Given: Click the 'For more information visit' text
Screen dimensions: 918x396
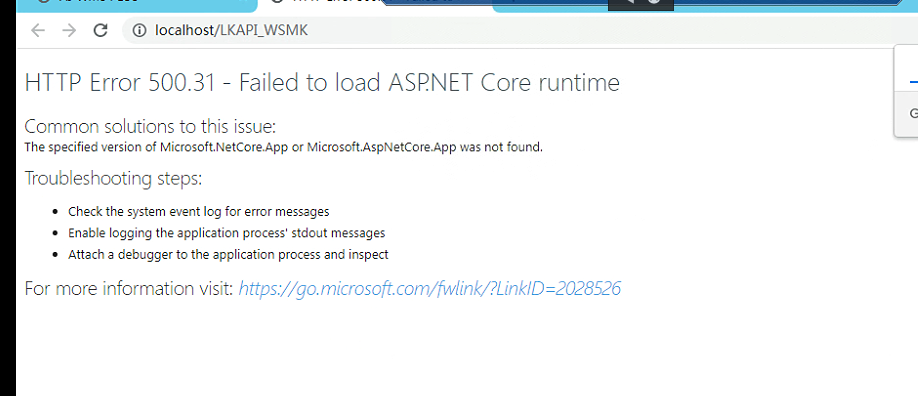Looking at the screenshot, I should 129,288.
